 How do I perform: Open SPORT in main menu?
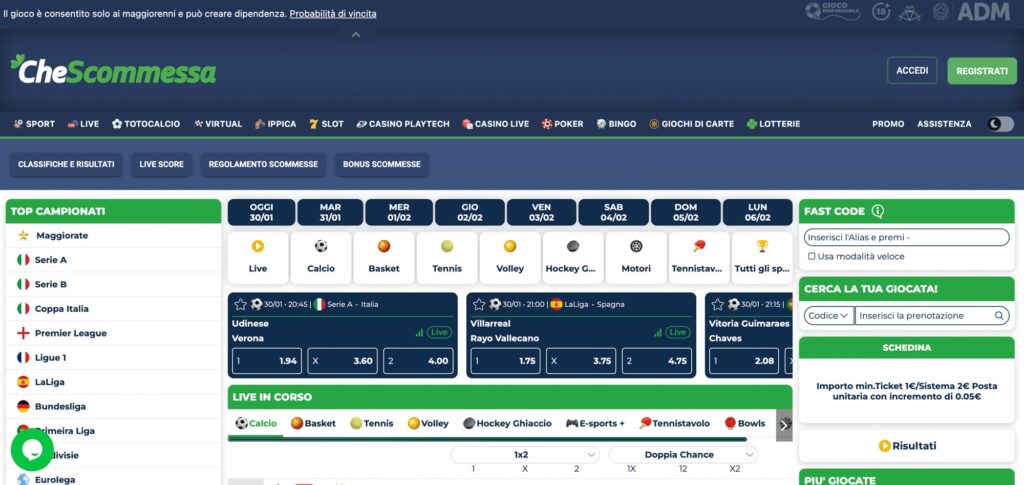34,124
